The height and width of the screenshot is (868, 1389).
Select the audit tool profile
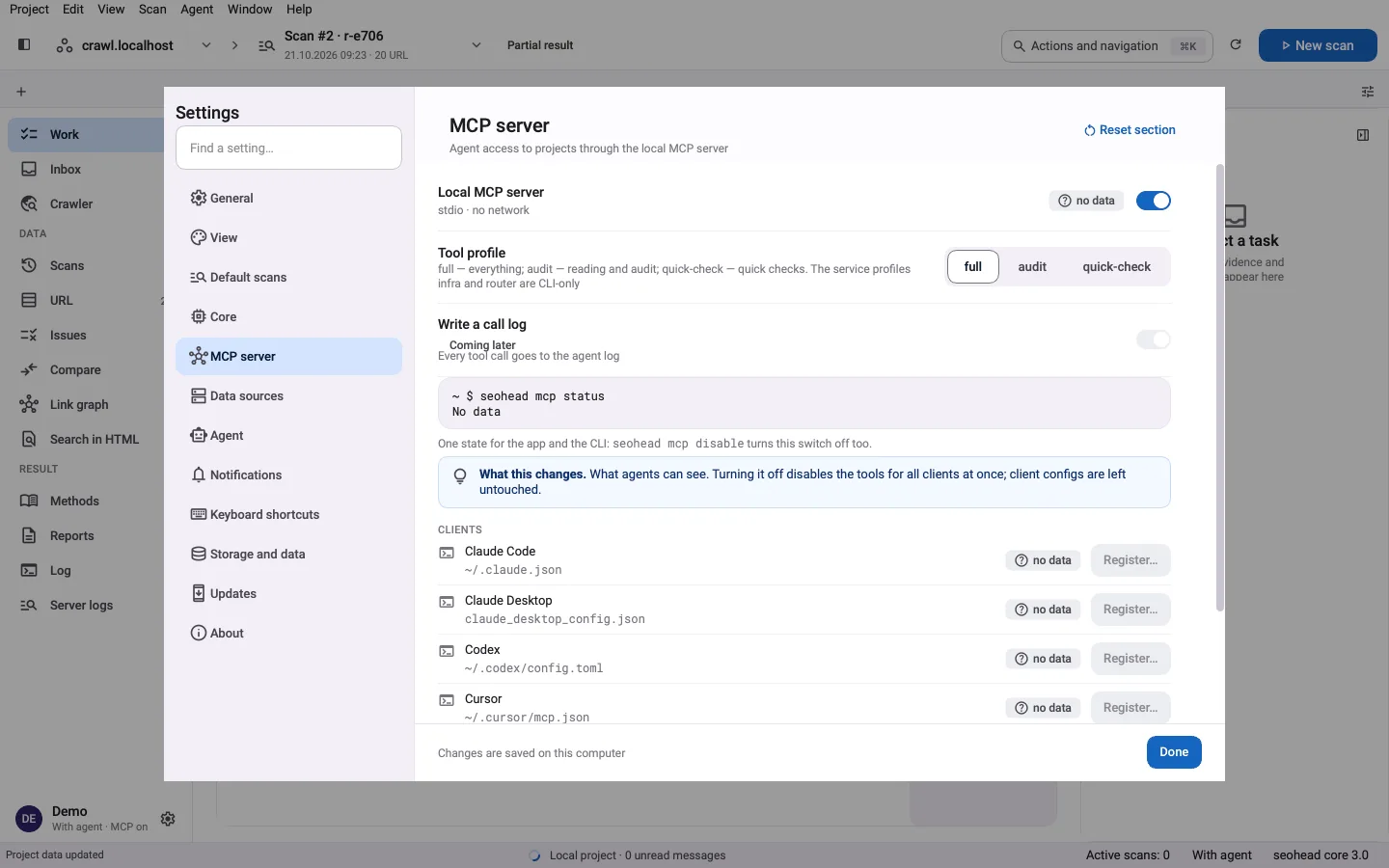(1032, 266)
